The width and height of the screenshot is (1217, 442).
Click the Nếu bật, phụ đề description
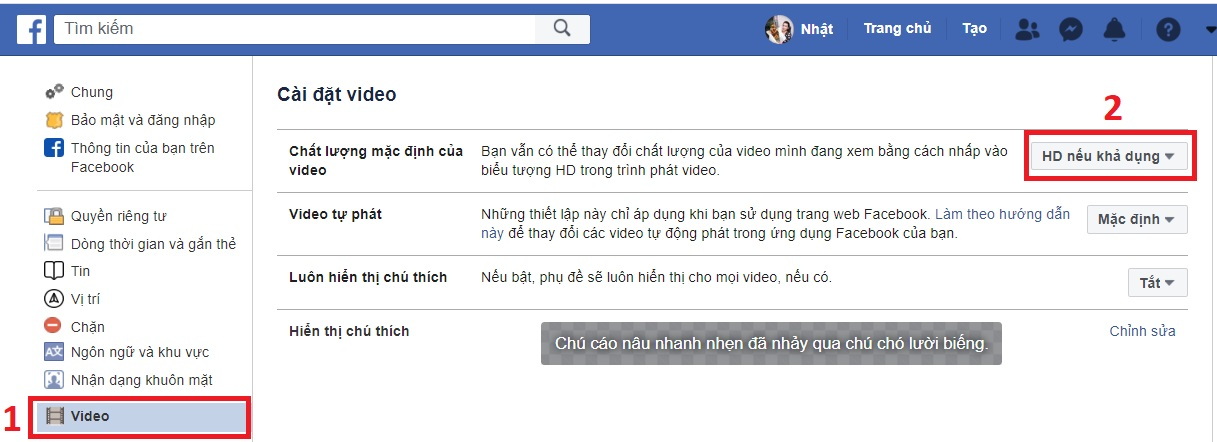pyautogui.click(x=656, y=277)
